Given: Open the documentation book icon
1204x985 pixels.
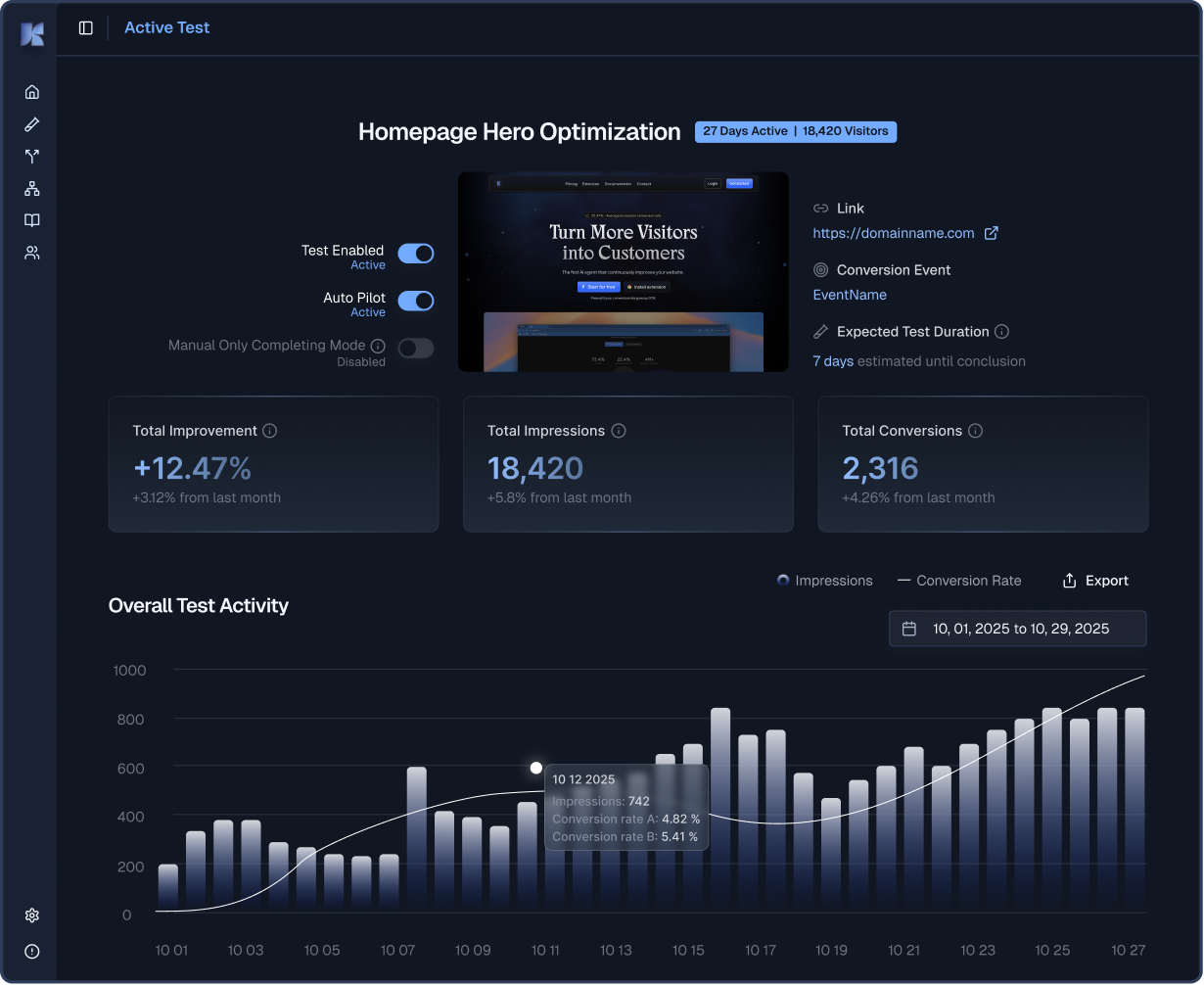Looking at the screenshot, I should 31,220.
